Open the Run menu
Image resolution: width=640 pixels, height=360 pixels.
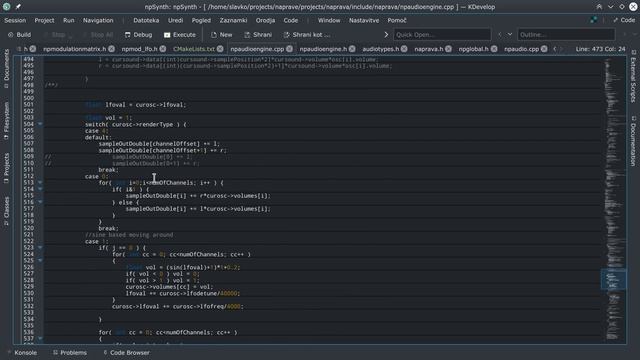[69, 20]
